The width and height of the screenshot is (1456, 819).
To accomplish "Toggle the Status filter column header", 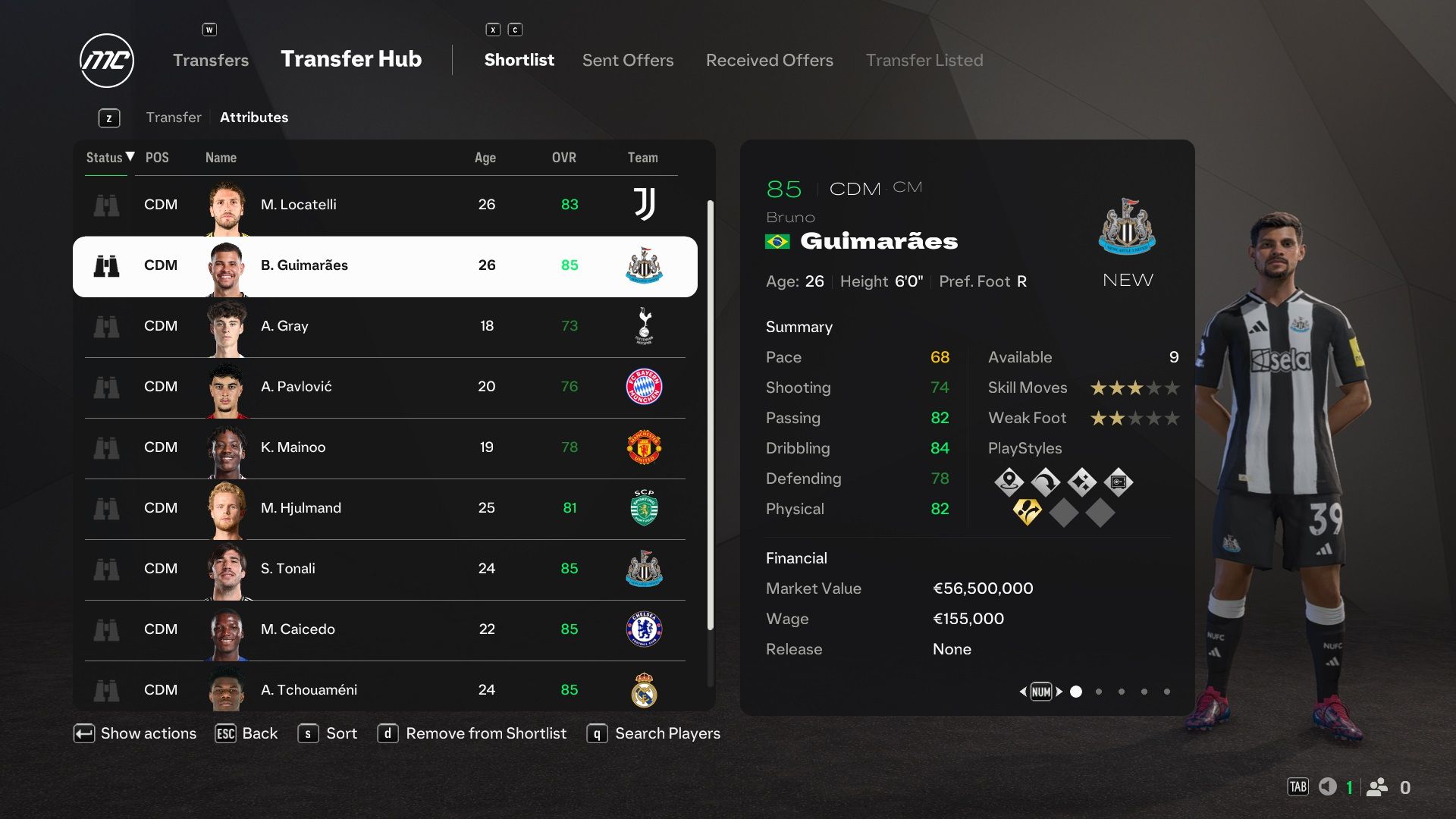I will point(105,156).
